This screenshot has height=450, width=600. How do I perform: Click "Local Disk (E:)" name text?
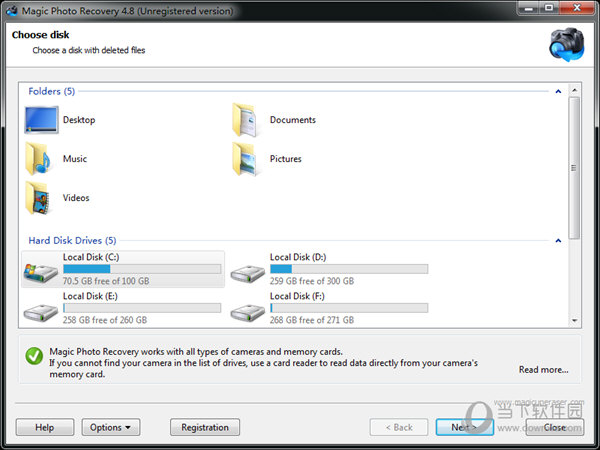coord(90,296)
